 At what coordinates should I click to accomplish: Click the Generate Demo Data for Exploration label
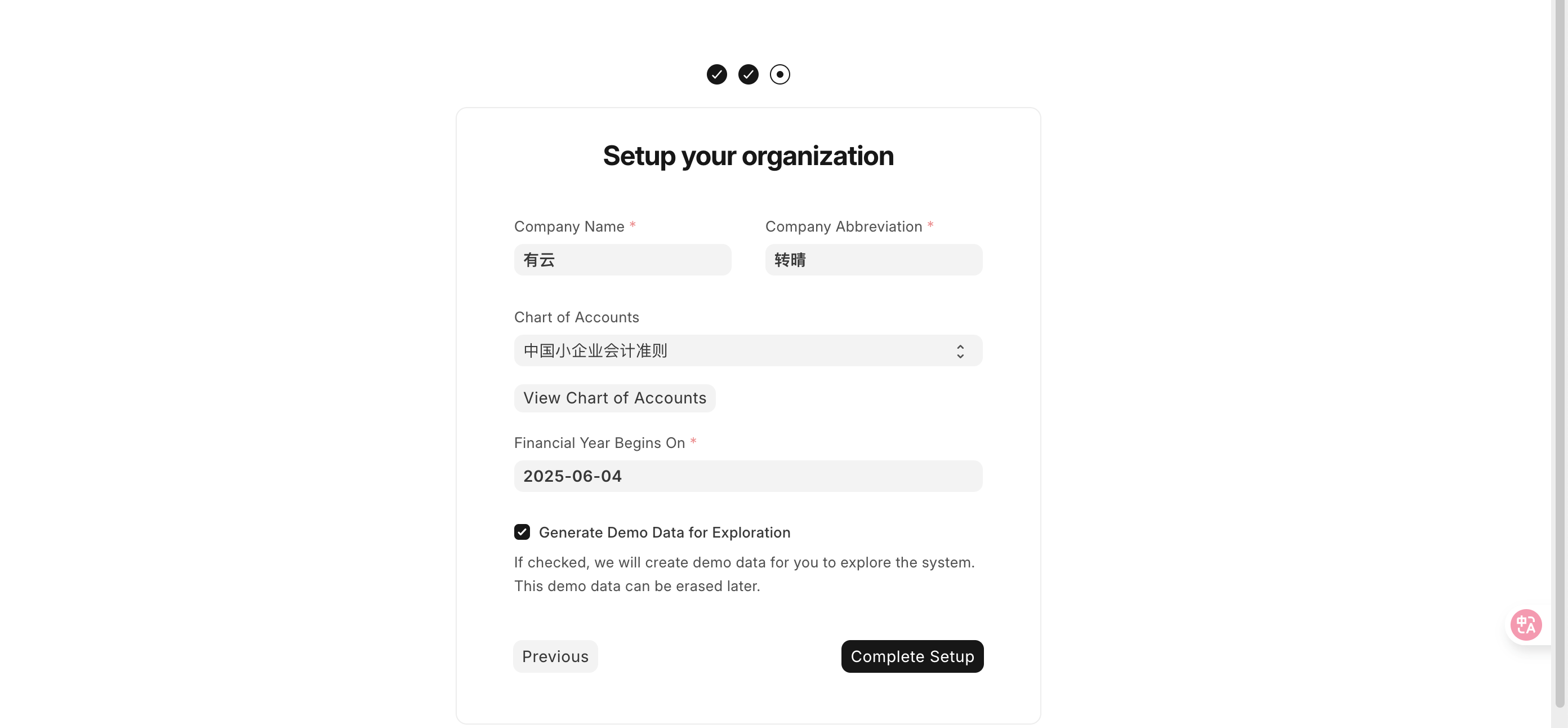coord(664,532)
